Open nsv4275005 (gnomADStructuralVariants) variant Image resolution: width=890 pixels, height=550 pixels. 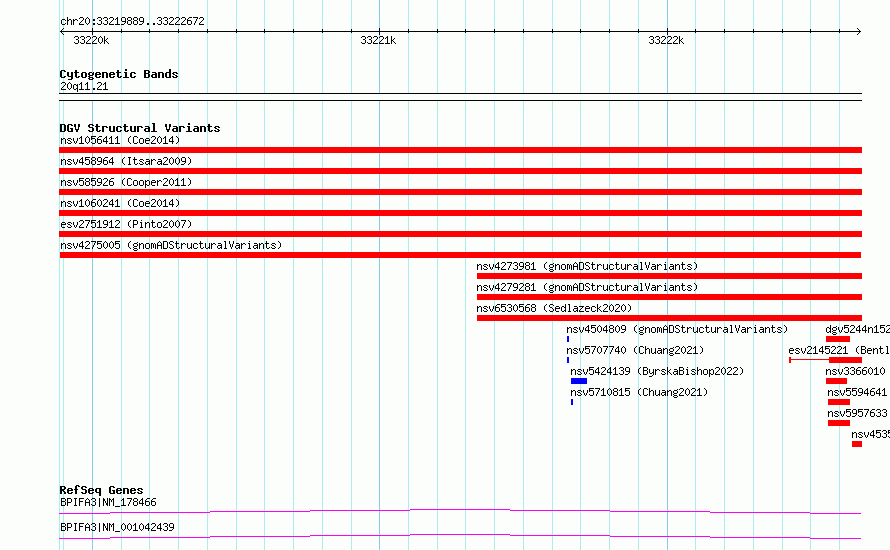(x=171, y=245)
